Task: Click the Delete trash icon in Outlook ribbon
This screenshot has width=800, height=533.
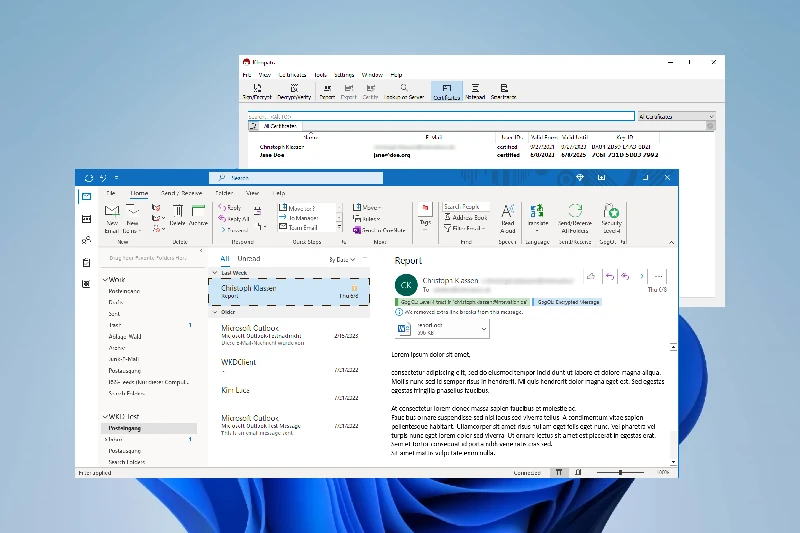Action: click(178, 211)
